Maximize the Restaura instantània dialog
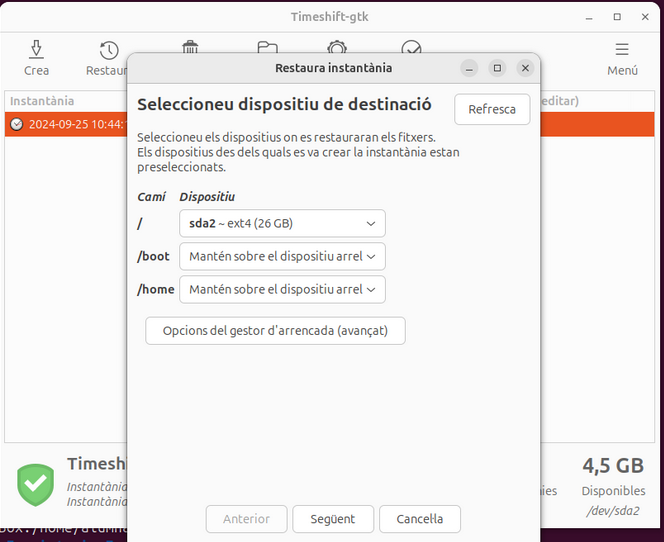Screen dimensions: 664x542 [497, 68]
